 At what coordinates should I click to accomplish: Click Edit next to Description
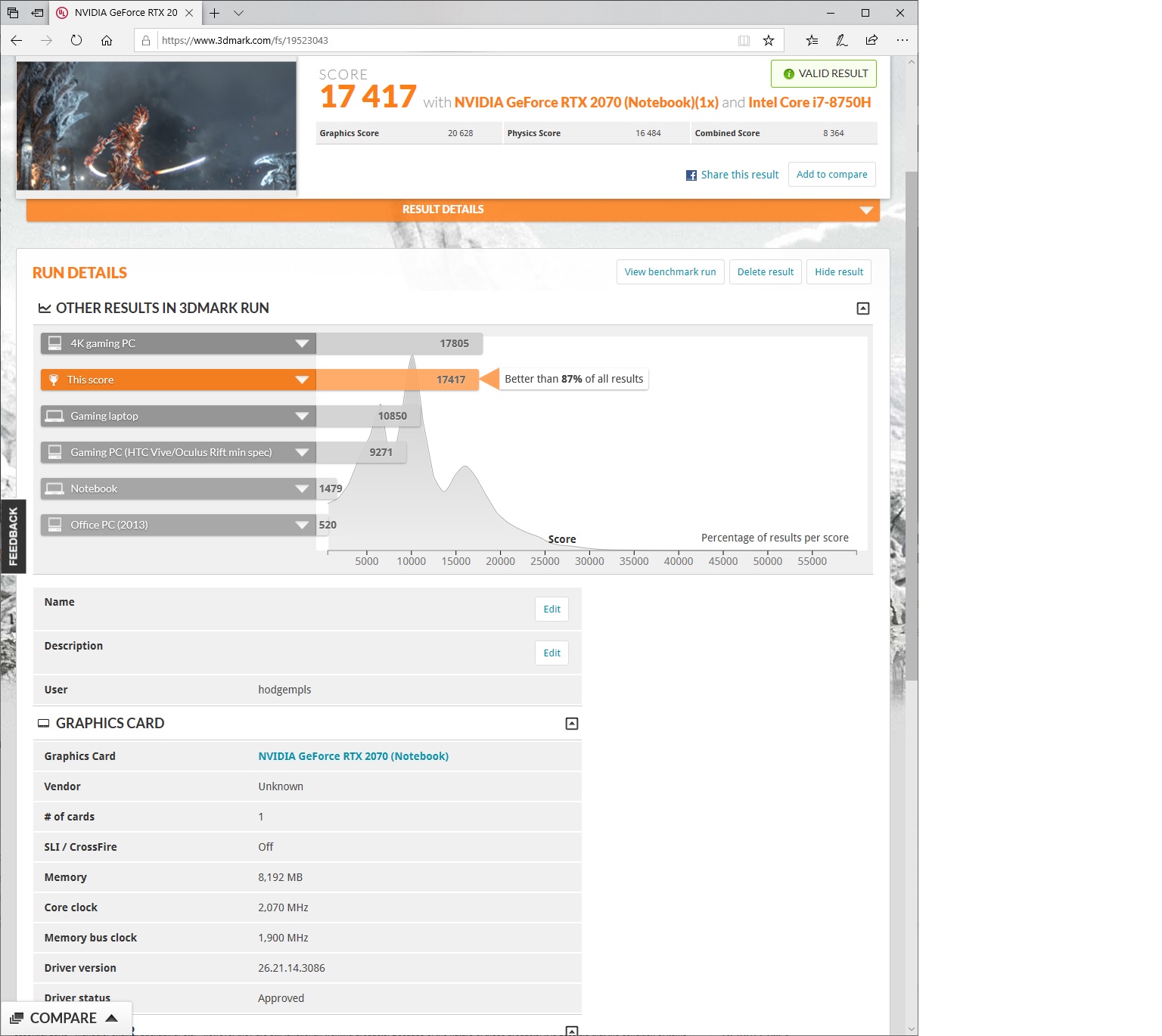[x=552, y=653]
